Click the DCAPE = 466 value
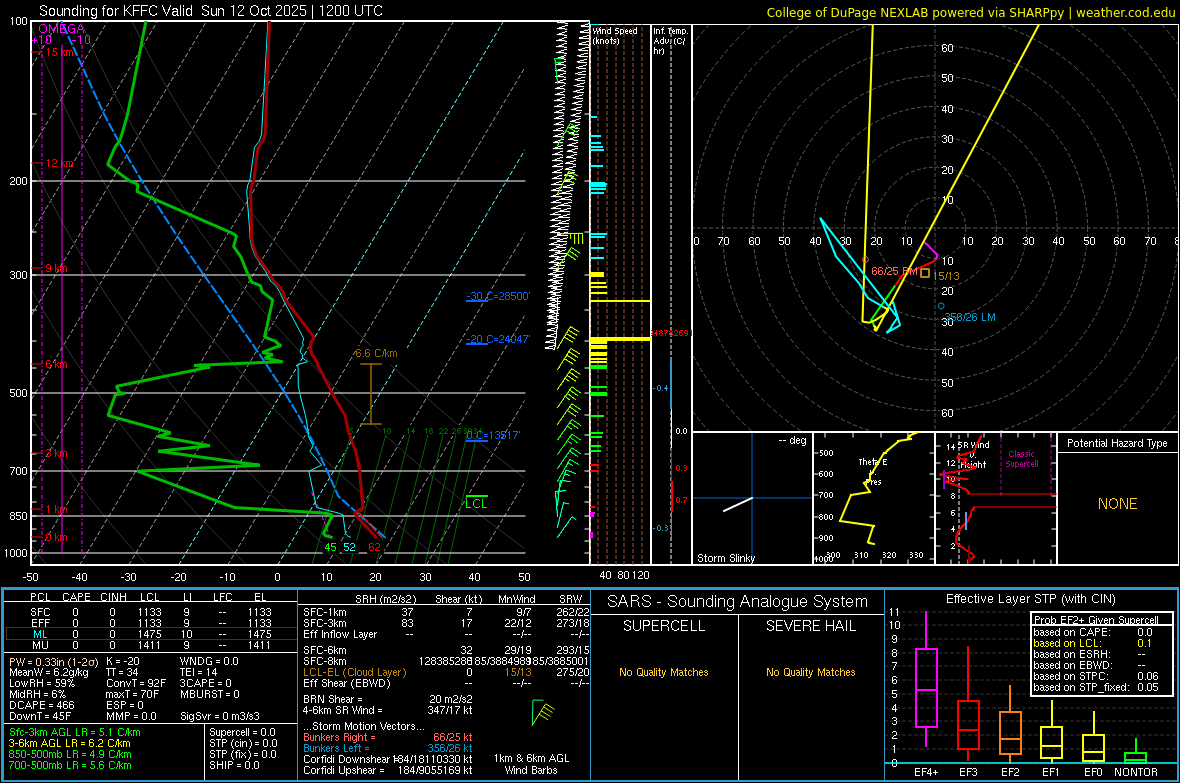This screenshot has width=1180, height=783. (42, 705)
